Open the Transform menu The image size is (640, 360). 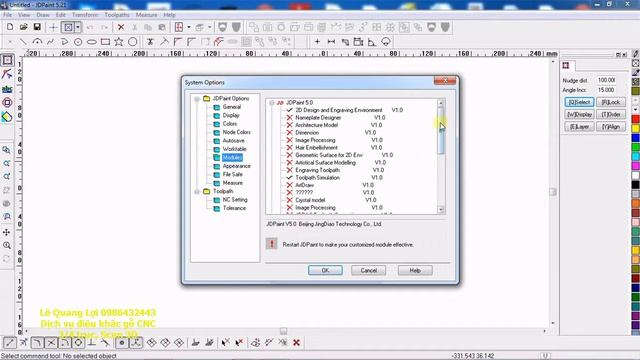[x=85, y=15]
